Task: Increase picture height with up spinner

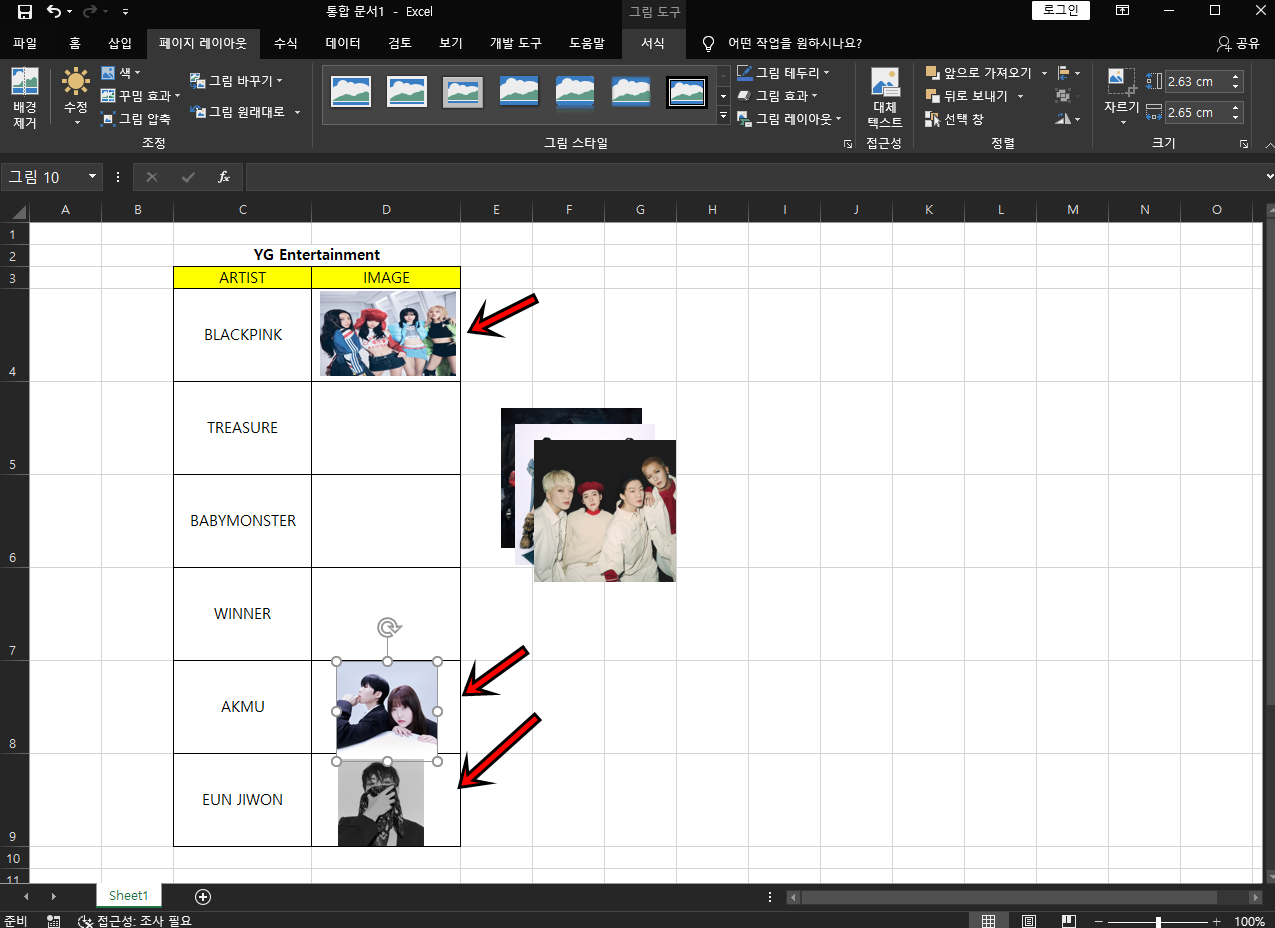Action: coord(1237,77)
